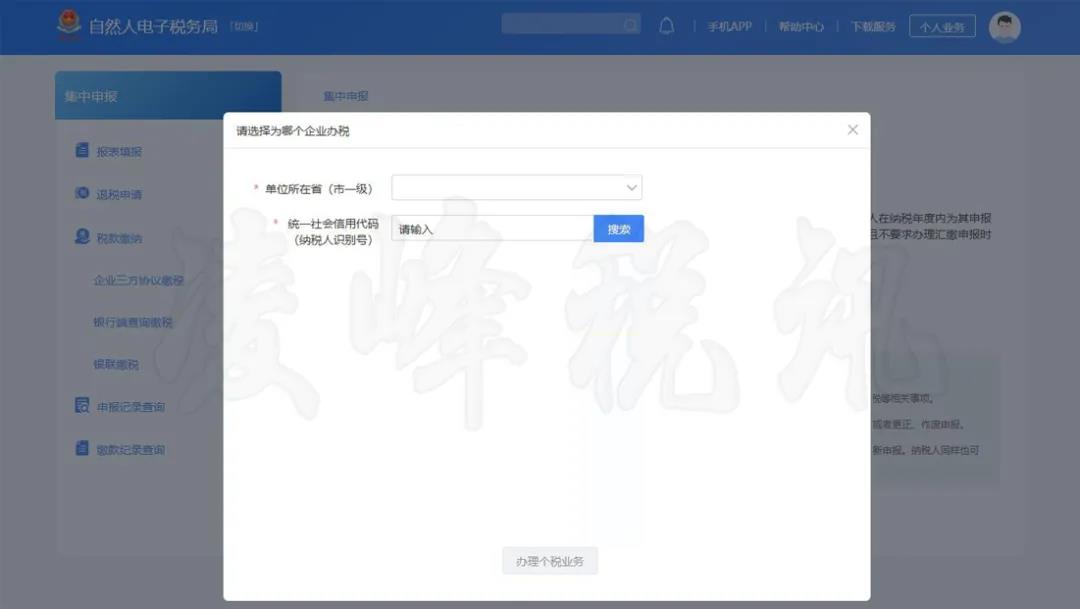Click 缴款记录查询 sidebar icon
This screenshot has width=1080, height=609.
click(82, 448)
